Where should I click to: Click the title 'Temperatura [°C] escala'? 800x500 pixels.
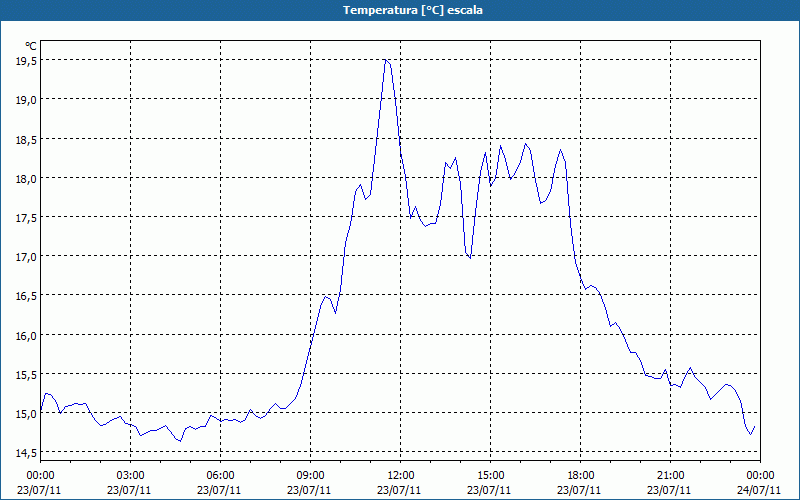(x=413, y=10)
